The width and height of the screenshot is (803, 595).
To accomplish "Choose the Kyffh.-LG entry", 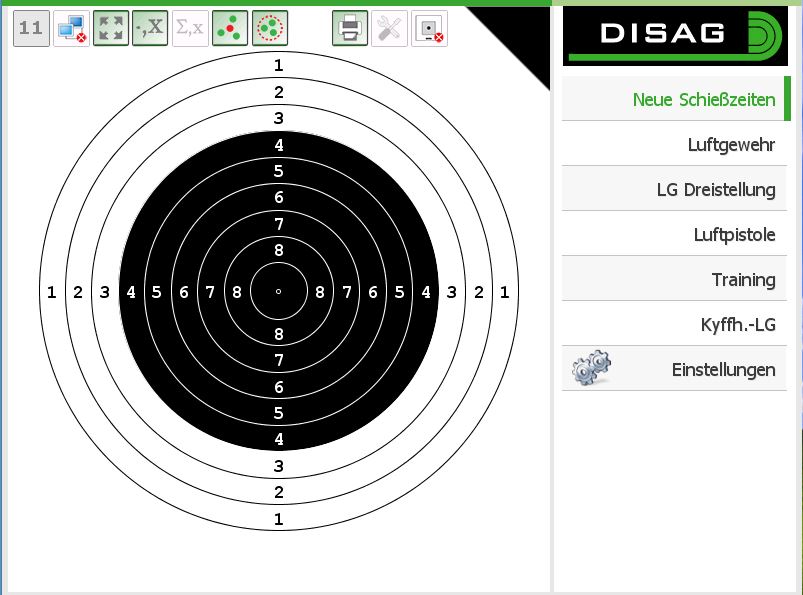I will point(738,324).
